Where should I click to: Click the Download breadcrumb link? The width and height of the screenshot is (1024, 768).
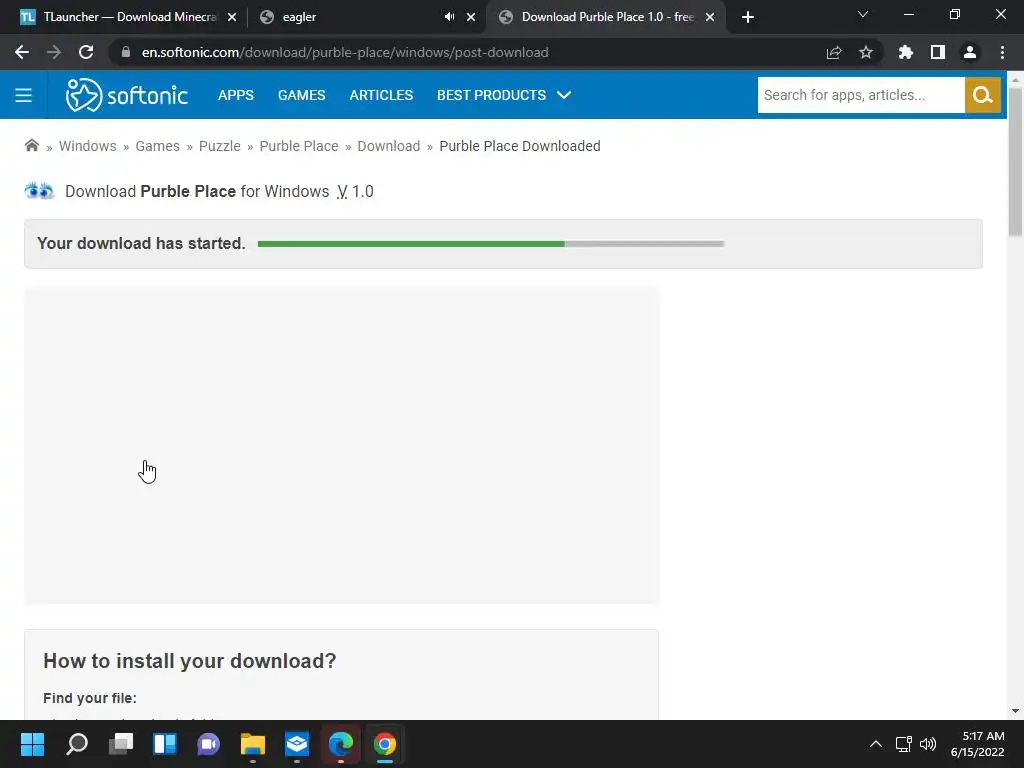click(x=389, y=146)
